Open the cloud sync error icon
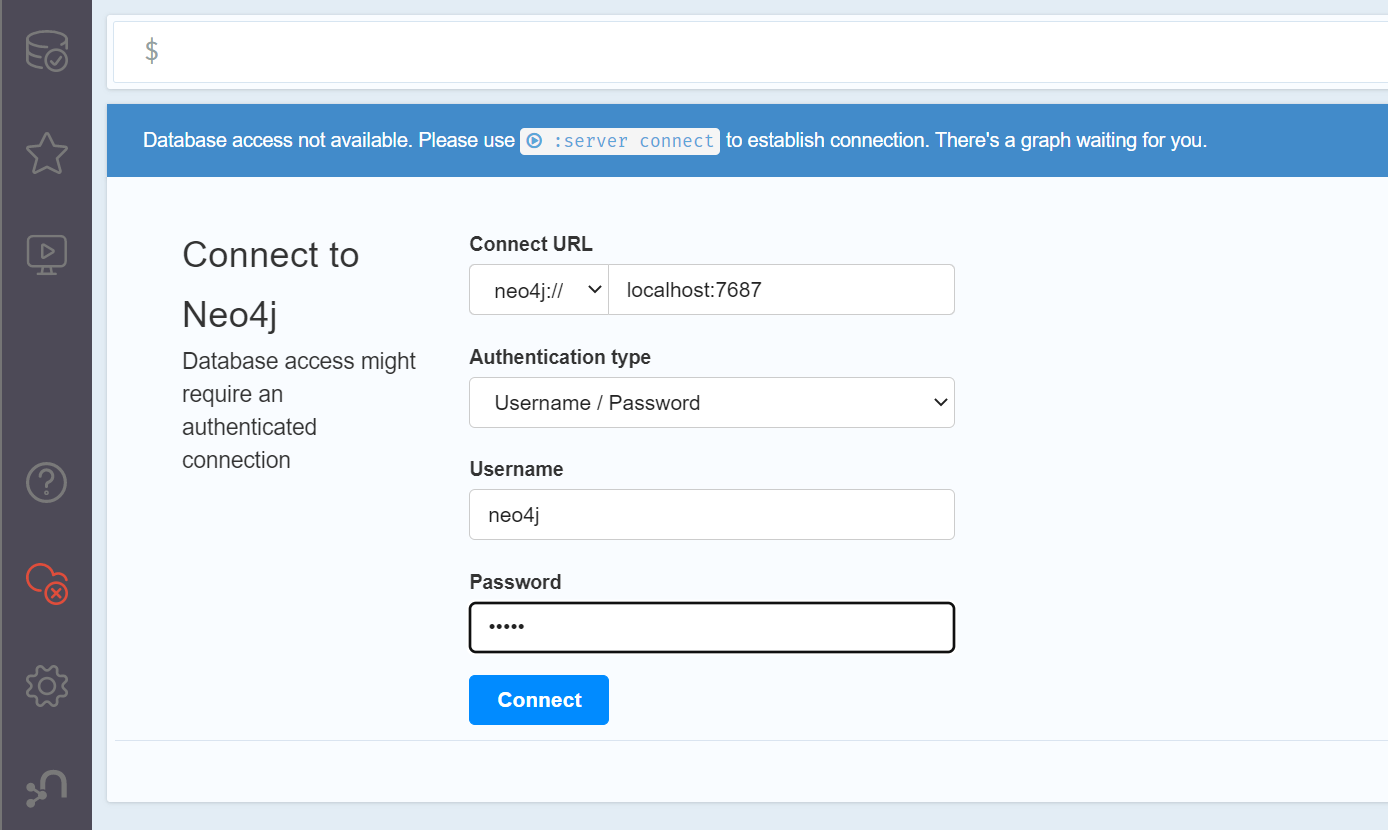1388x830 pixels. [46, 583]
